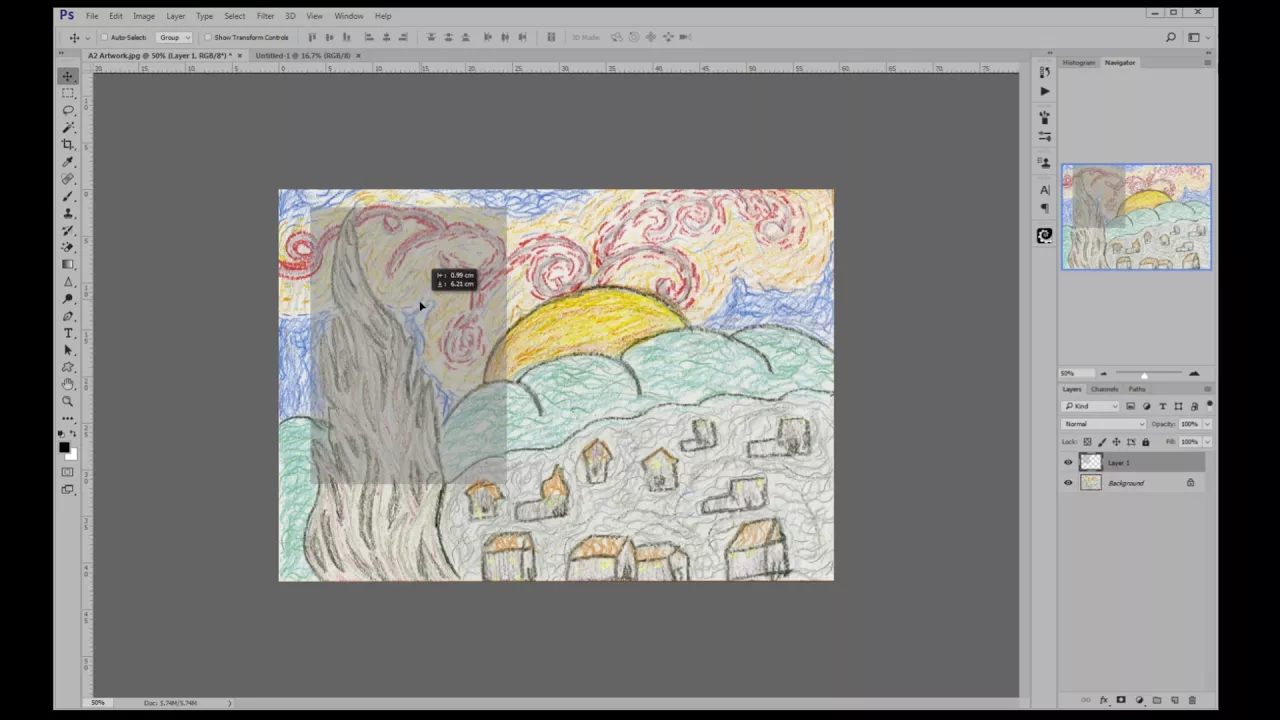Toggle Lock transparent pixels
Screen dimensions: 1280x720
(1087, 442)
